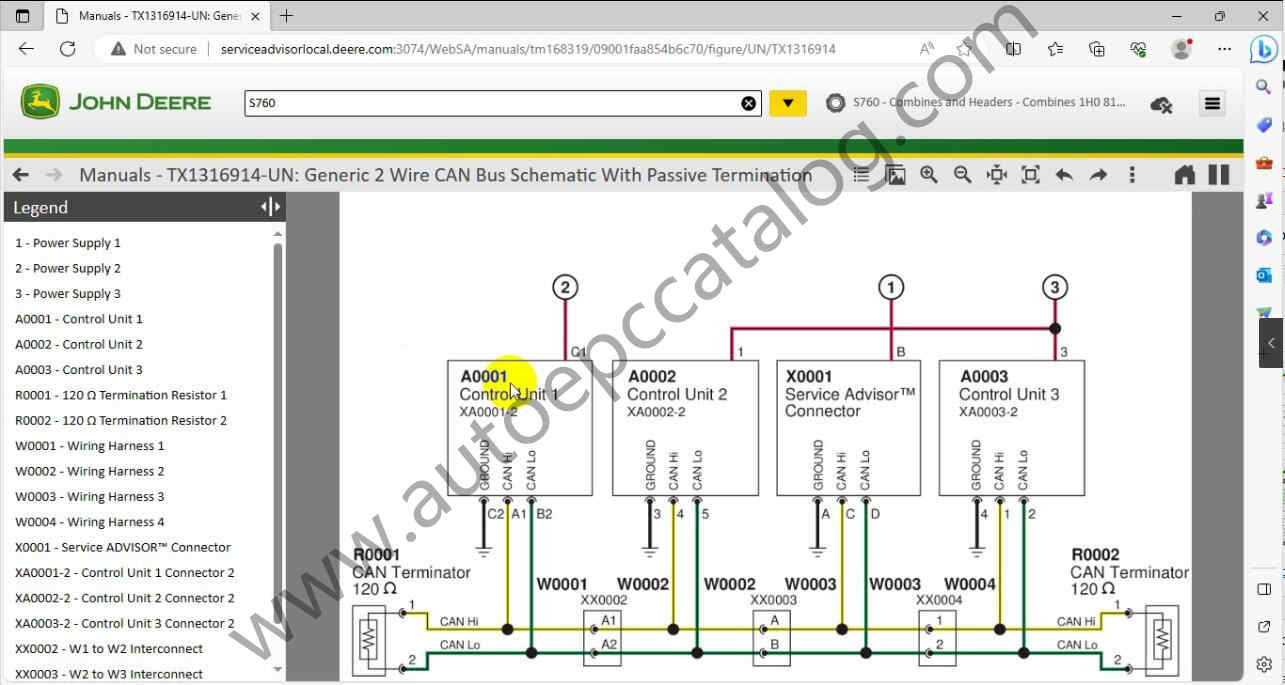Click the pan/move schematic tool
The height and width of the screenshot is (685, 1285).
click(x=997, y=175)
